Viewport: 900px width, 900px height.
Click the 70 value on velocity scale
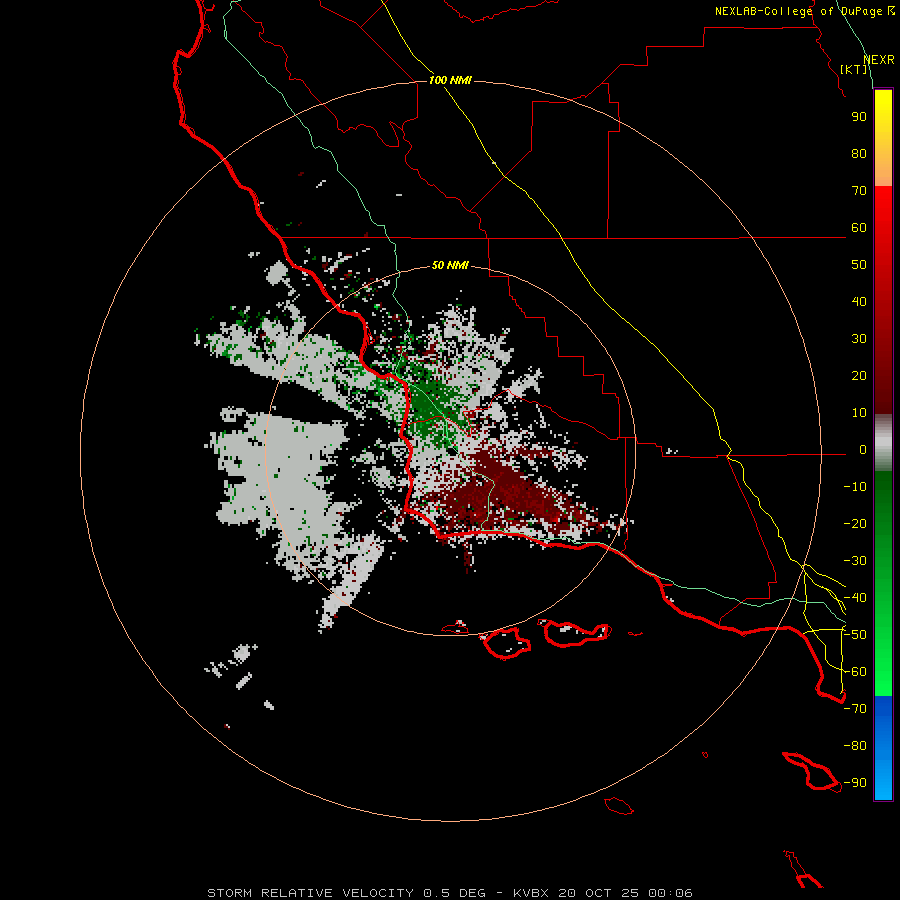point(859,191)
